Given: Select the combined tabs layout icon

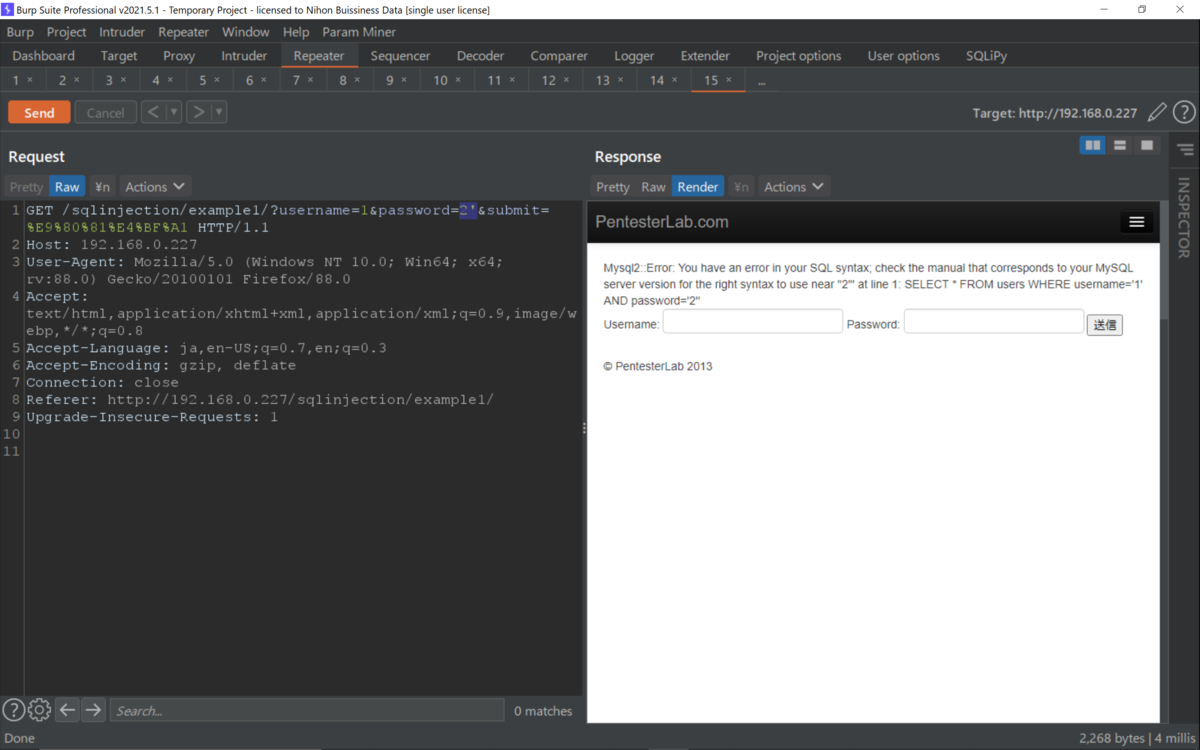Looking at the screenshot, I should [1147, 146].
